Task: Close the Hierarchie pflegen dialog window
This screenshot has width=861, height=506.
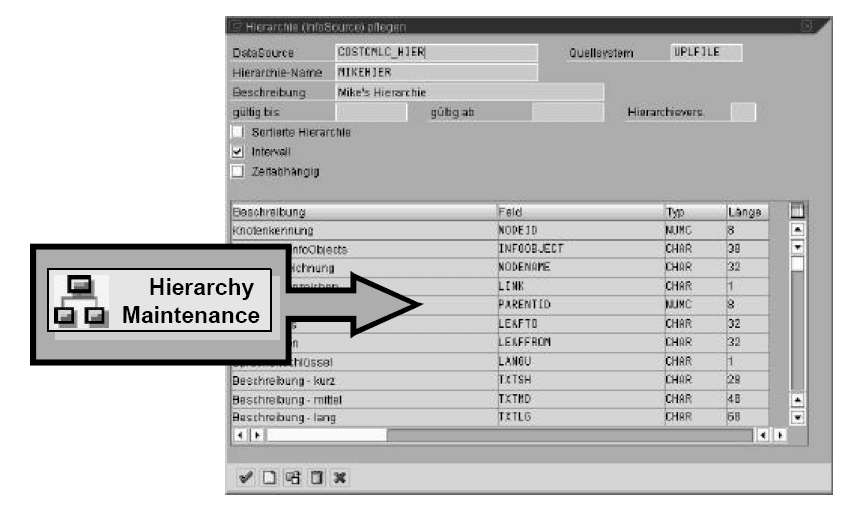Action: tap(807, 26)
